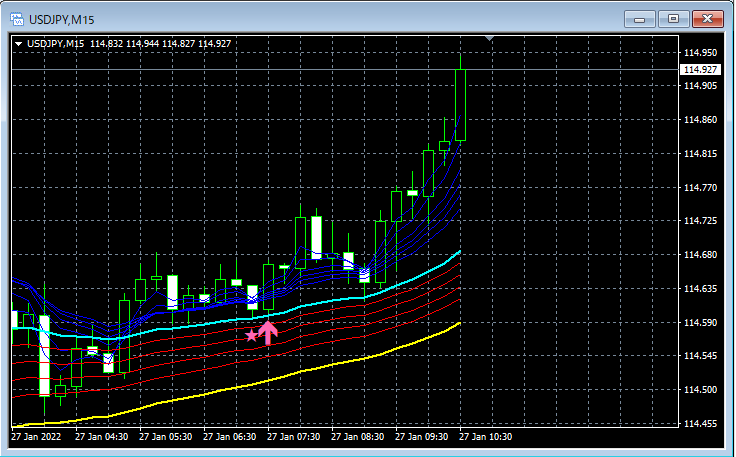Click the current price label 114.927
Viewport: 736px width, 457px height.
pos(700,69)
